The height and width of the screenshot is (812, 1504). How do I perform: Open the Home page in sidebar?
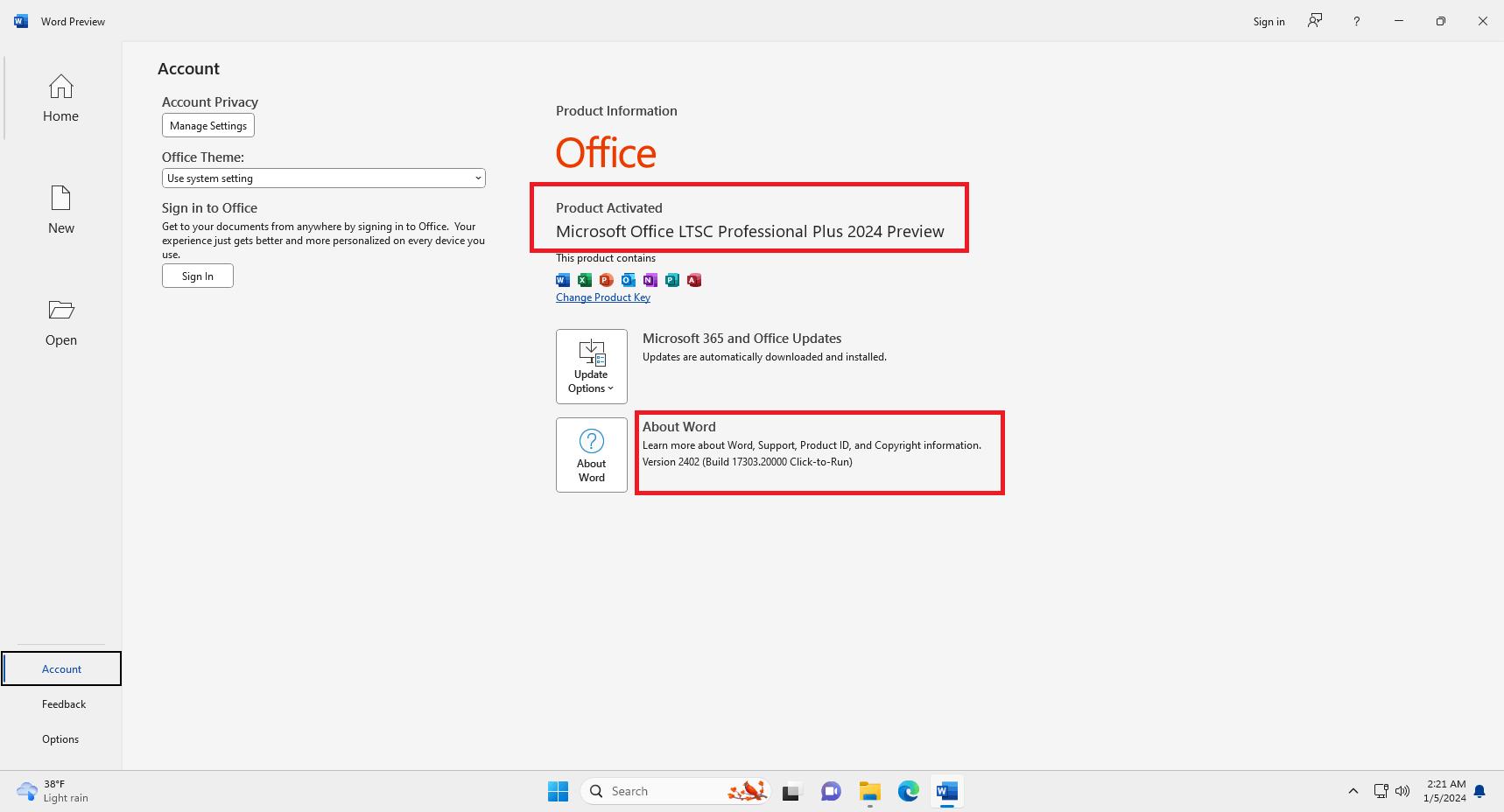point(60,98)
